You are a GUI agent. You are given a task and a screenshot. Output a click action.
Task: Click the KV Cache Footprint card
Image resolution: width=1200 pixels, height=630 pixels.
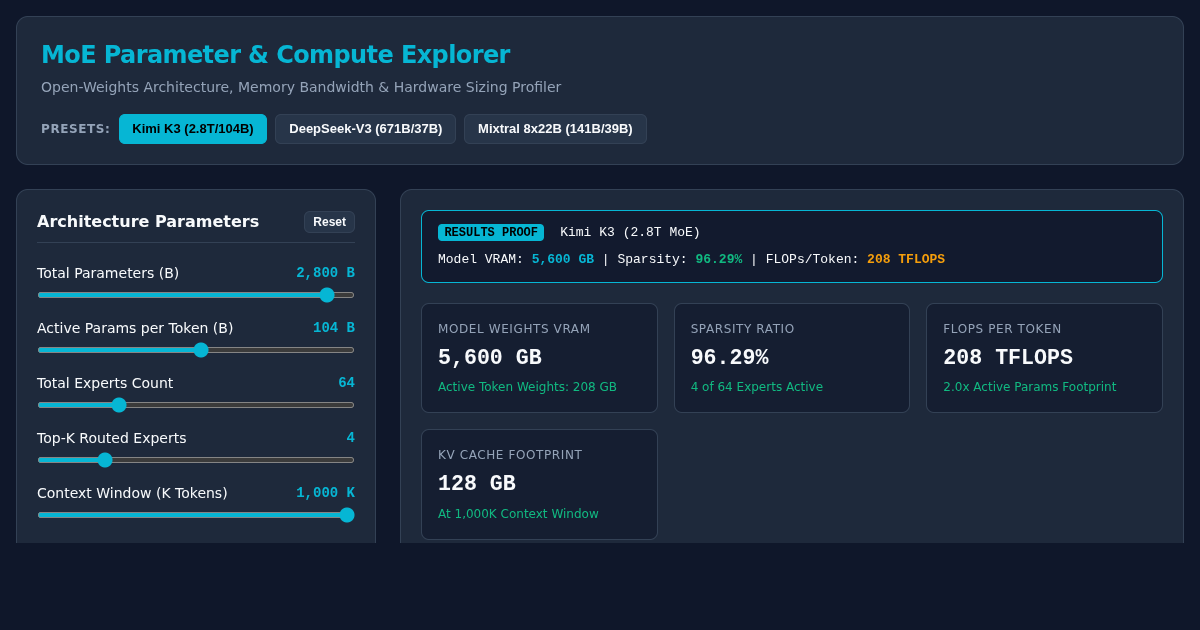[539, 485]
